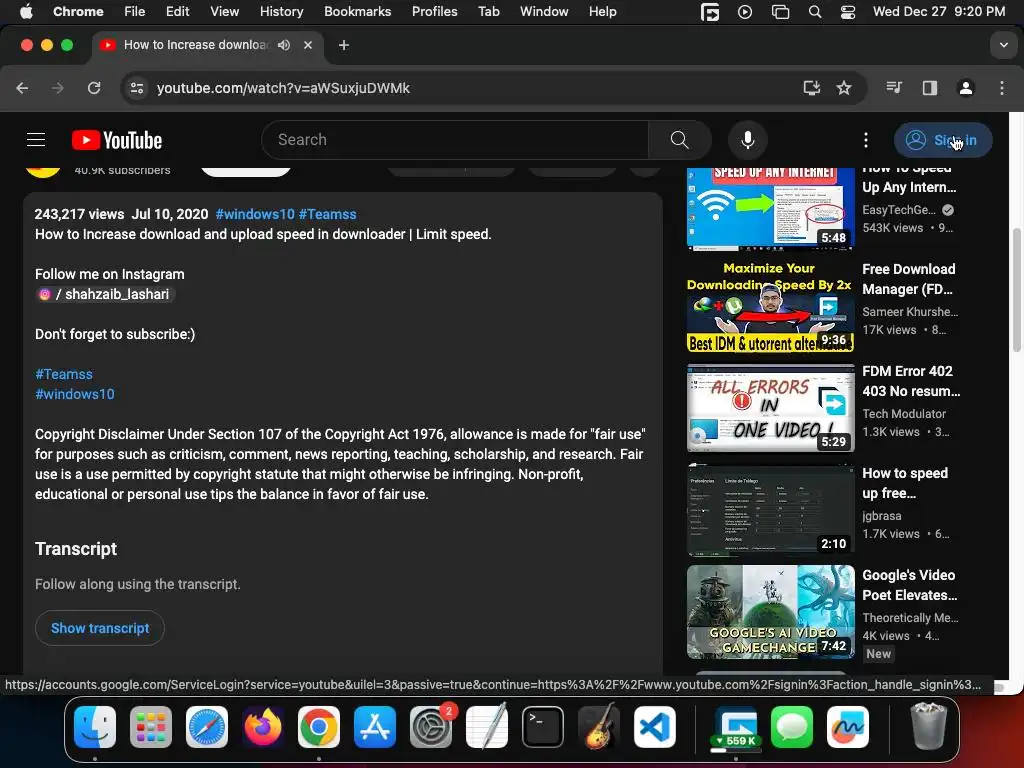Screen dimensions: 1024x768
Task: Open the Profiles menu
Action: click(x=435, y=11)
